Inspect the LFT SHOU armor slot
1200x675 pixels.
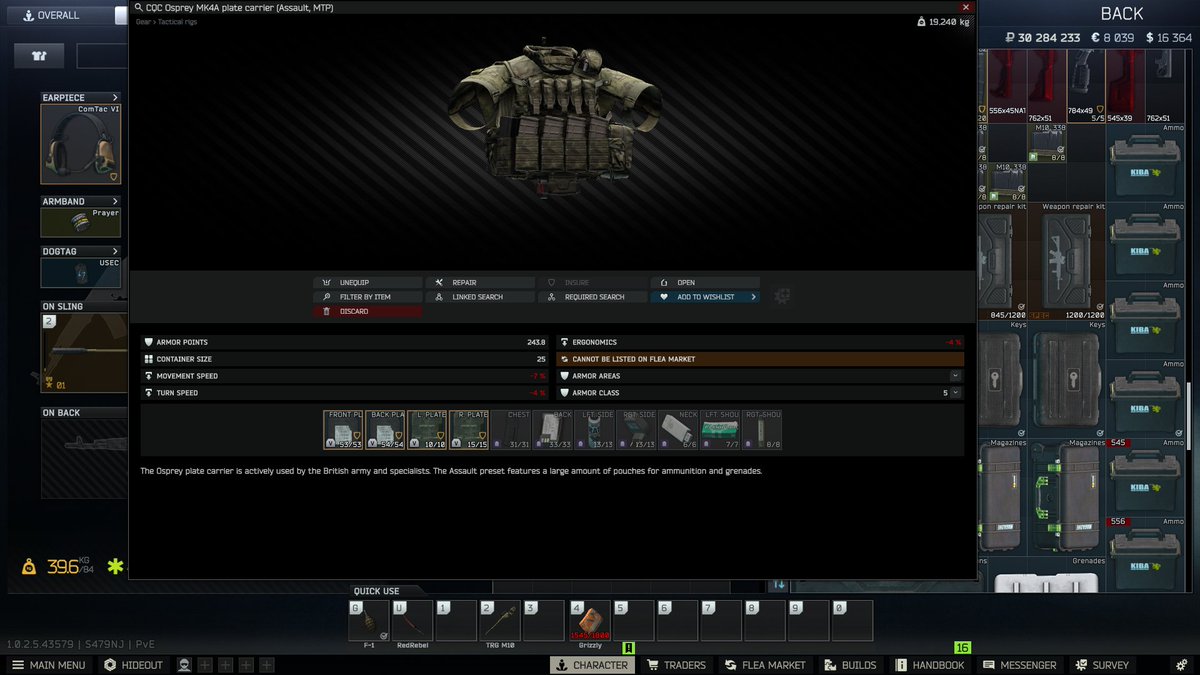(x=721, y=429)
